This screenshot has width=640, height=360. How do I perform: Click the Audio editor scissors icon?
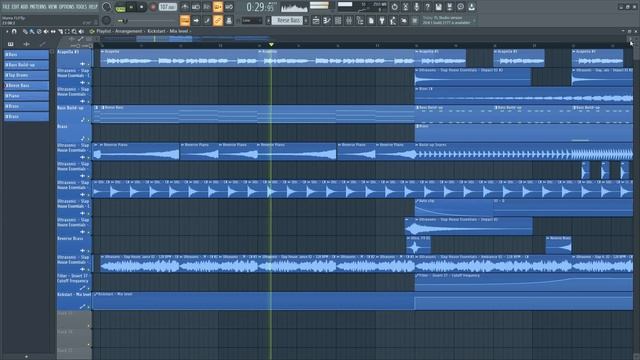[405, 7]
